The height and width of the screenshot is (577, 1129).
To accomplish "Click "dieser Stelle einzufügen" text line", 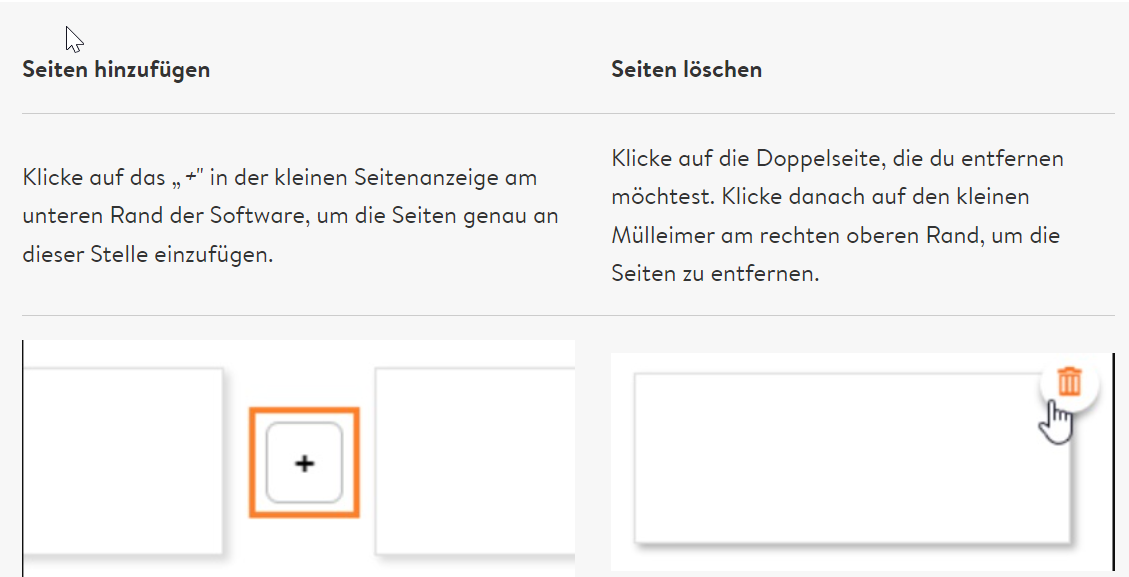I will coord(148,256).
